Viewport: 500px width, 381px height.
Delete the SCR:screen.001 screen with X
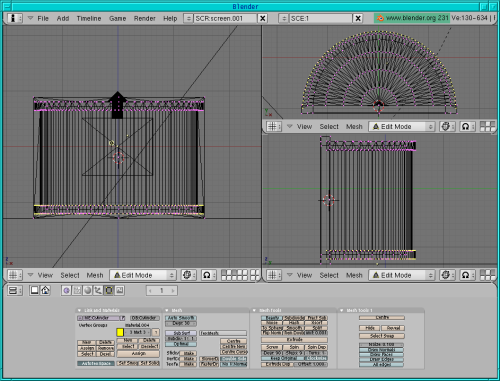(263, 18)
